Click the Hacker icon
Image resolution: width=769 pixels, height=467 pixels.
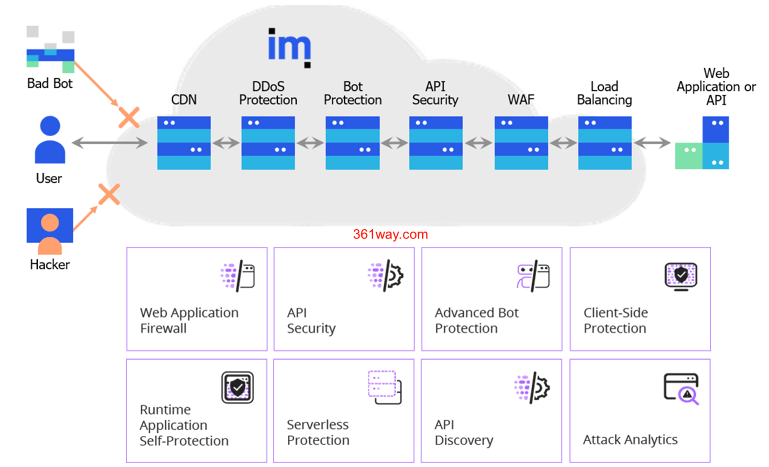pyautogui.click(x=49, y=230)
